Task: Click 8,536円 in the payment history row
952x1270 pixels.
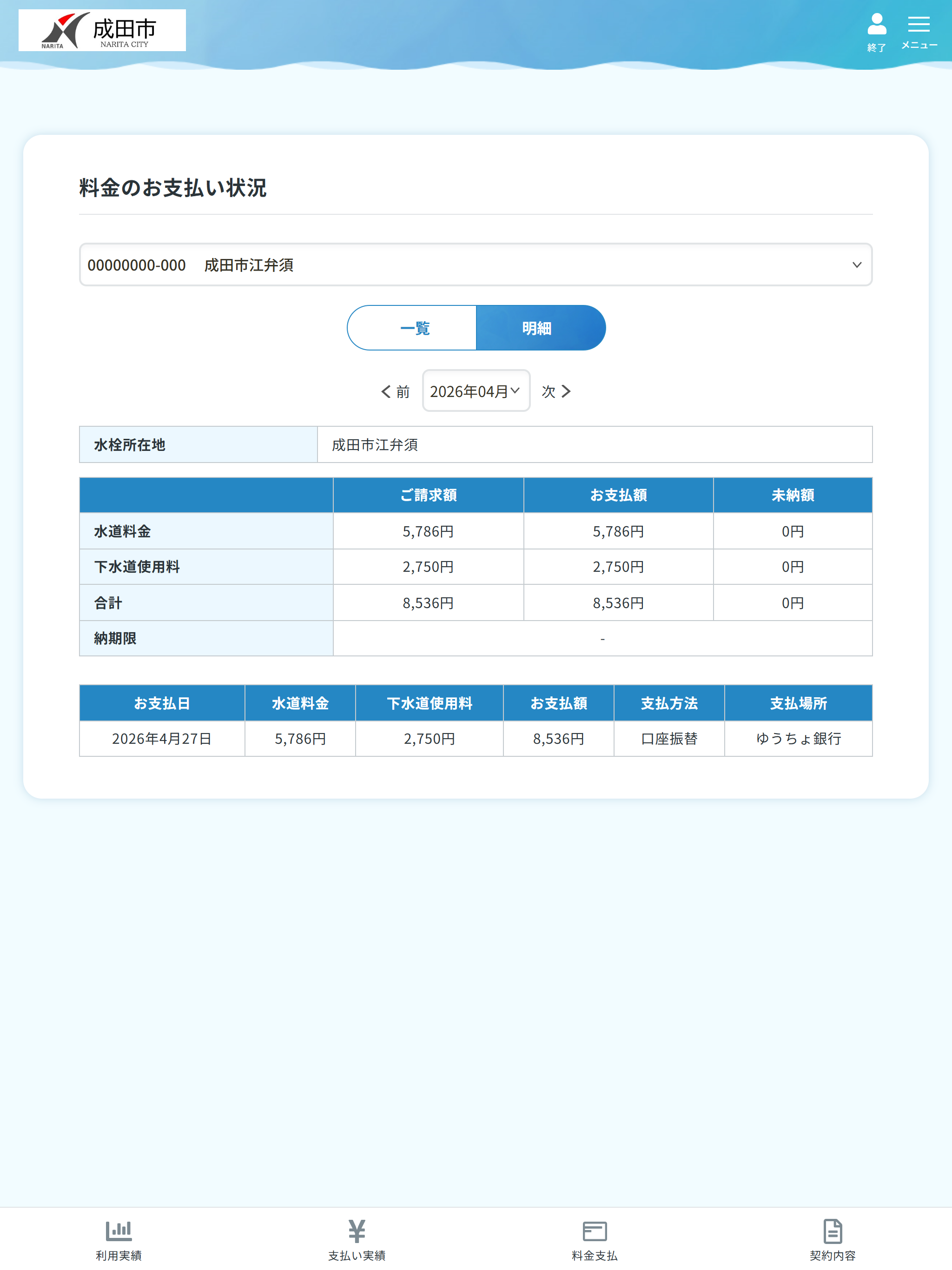Action: [559, 739]
